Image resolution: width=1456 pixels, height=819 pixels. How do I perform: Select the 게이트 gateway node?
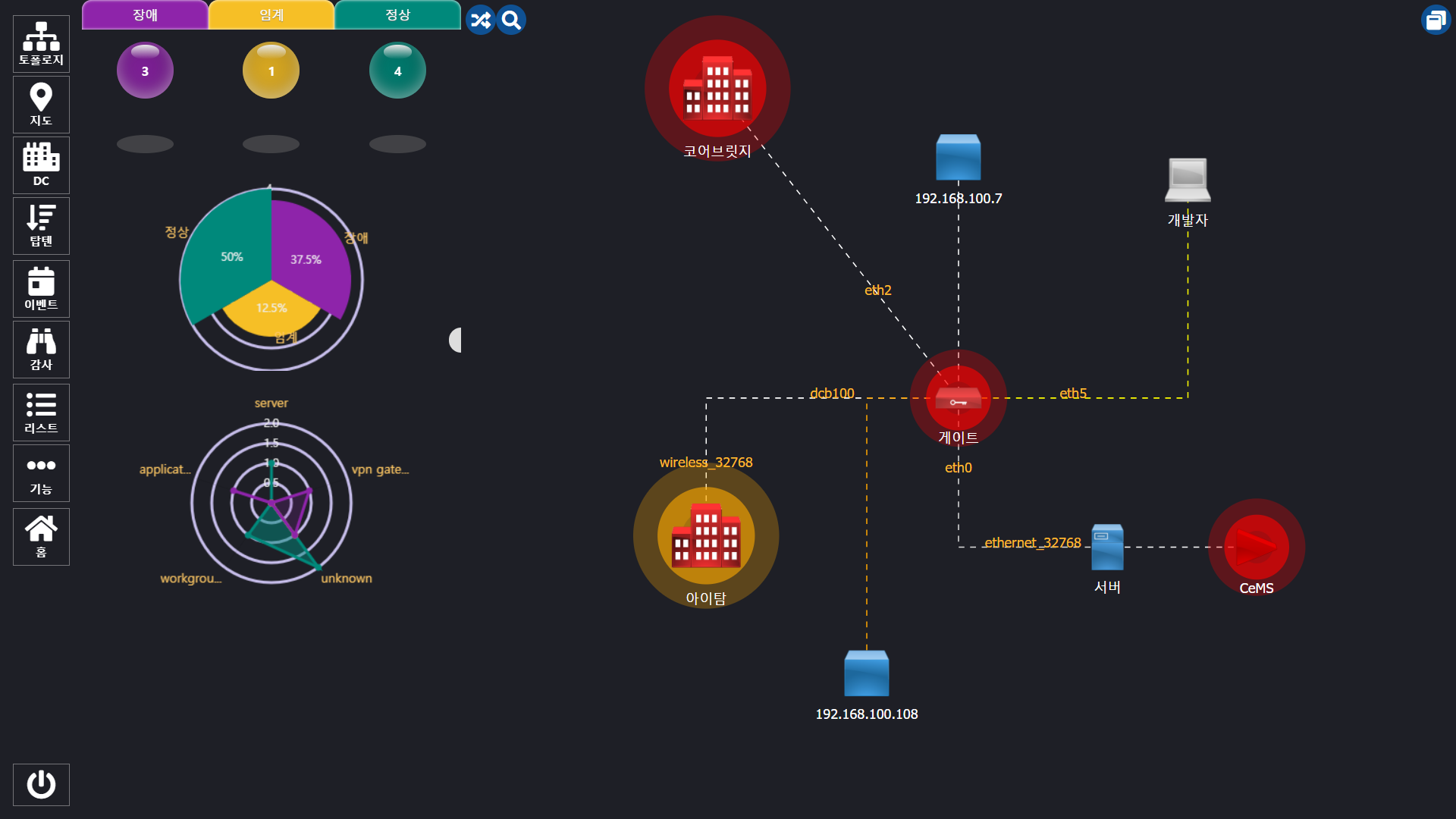[958, 398]
